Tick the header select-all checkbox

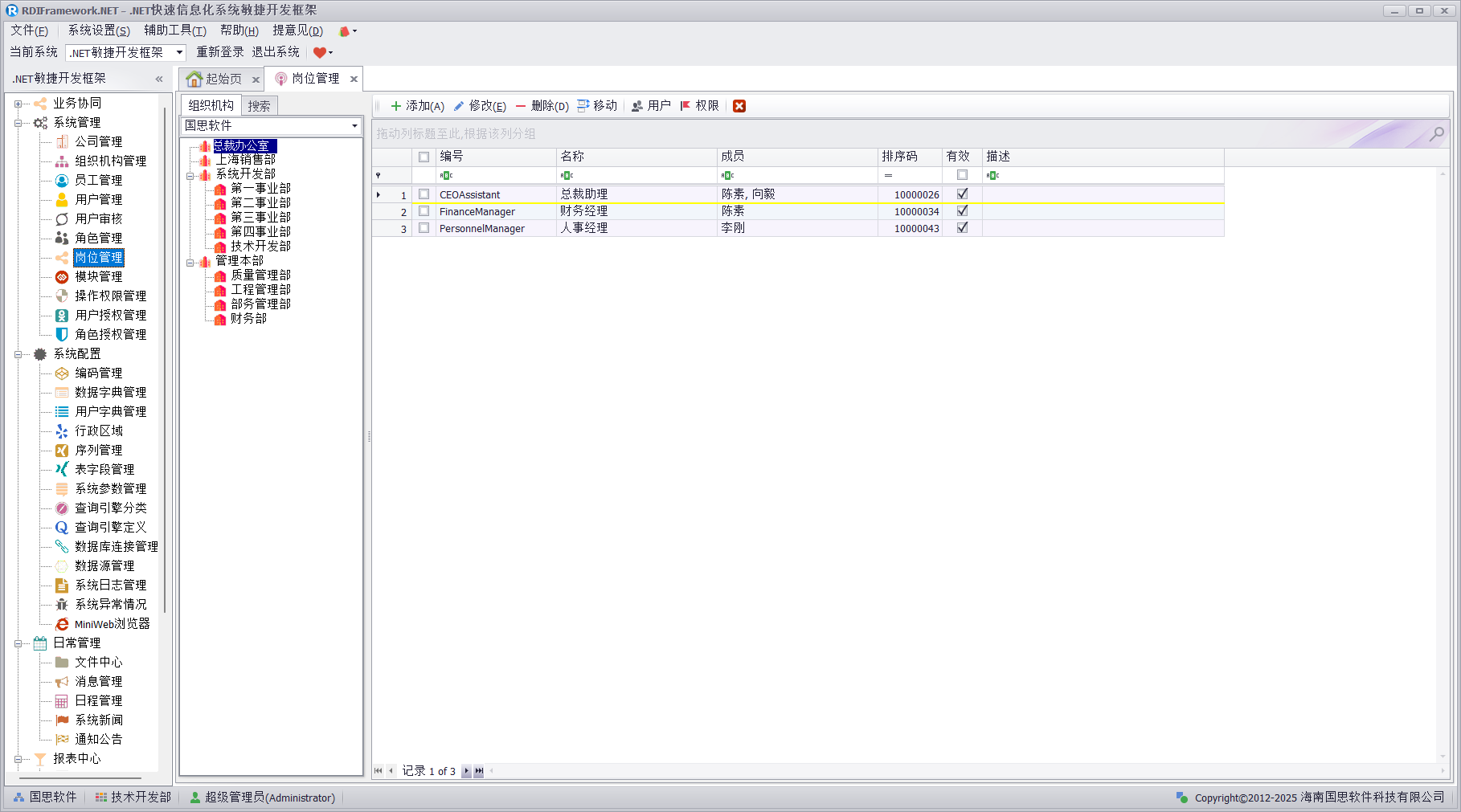point(424,157)
